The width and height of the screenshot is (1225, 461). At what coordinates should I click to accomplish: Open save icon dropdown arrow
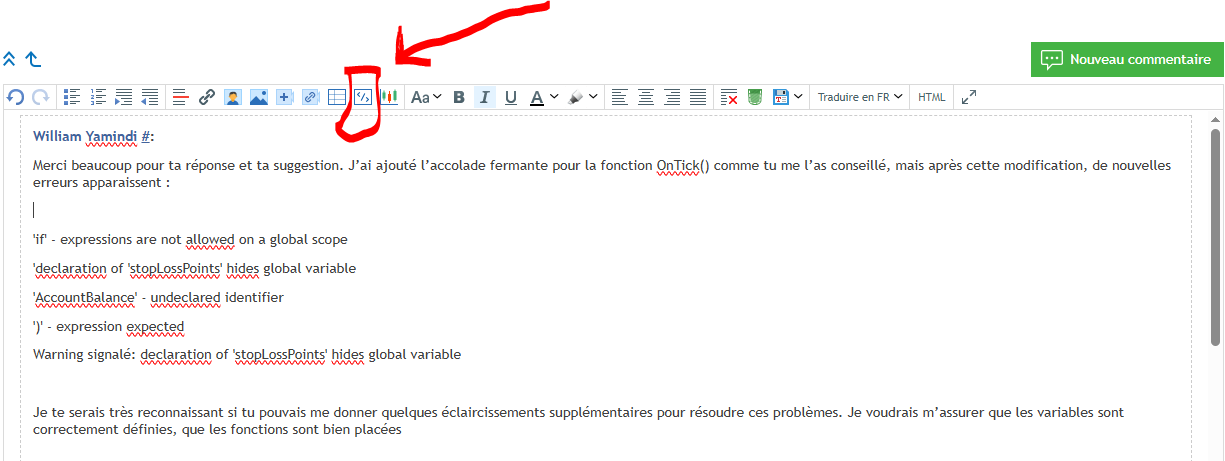pyautogui.click(x=798, y=97)
